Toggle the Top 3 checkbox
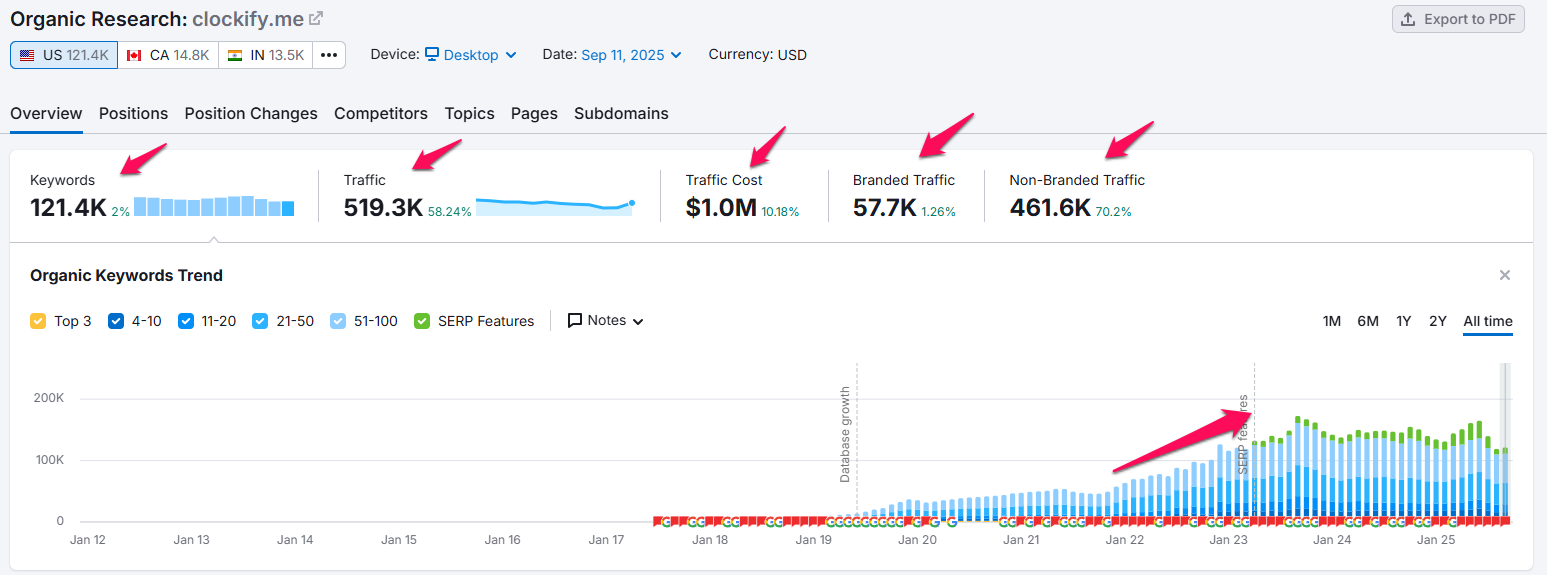The height and width of the screenshot is (575, 1547). point(38,321)
